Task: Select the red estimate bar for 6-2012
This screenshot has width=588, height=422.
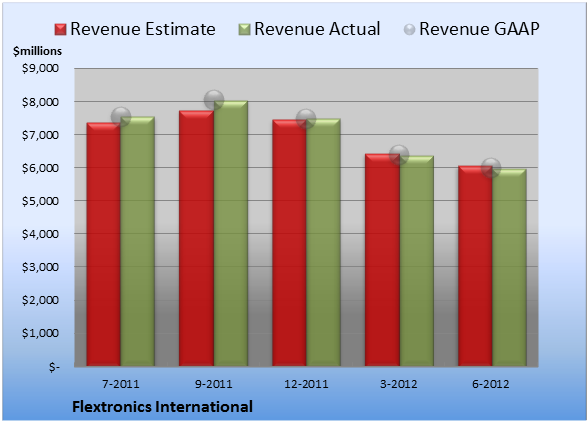Action: 476,266
